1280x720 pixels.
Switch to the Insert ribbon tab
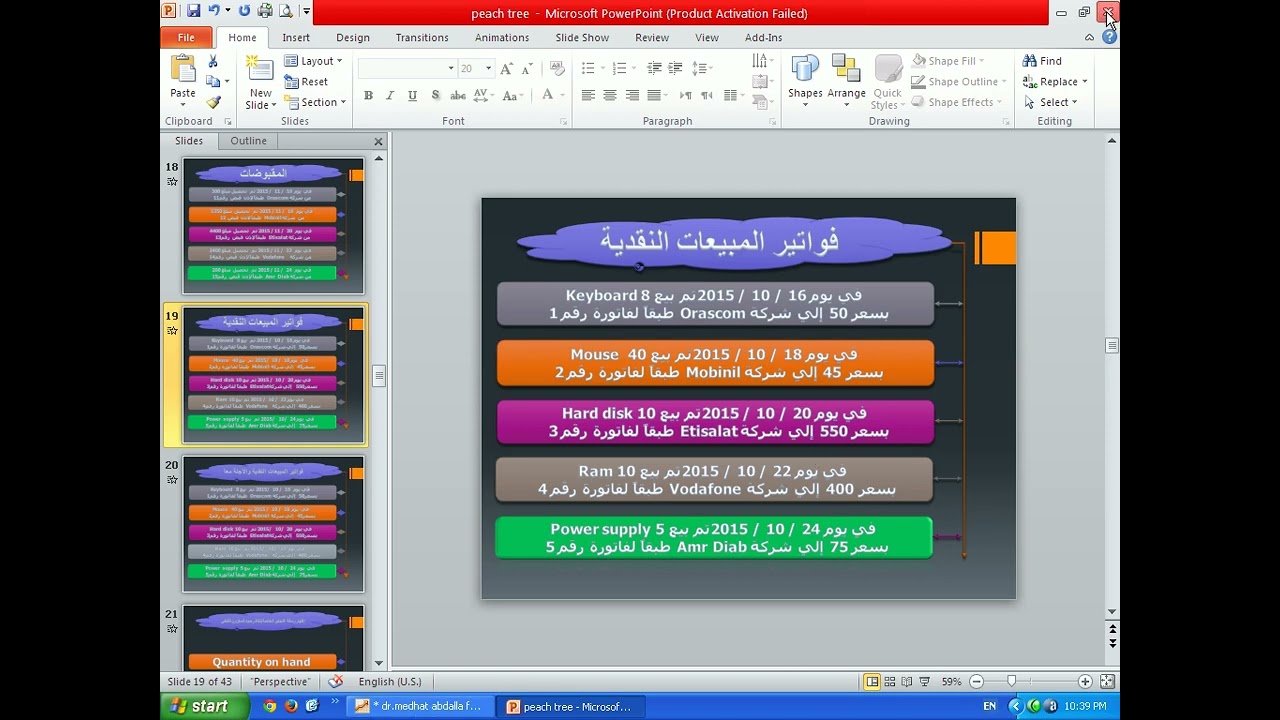pos(296,38)
